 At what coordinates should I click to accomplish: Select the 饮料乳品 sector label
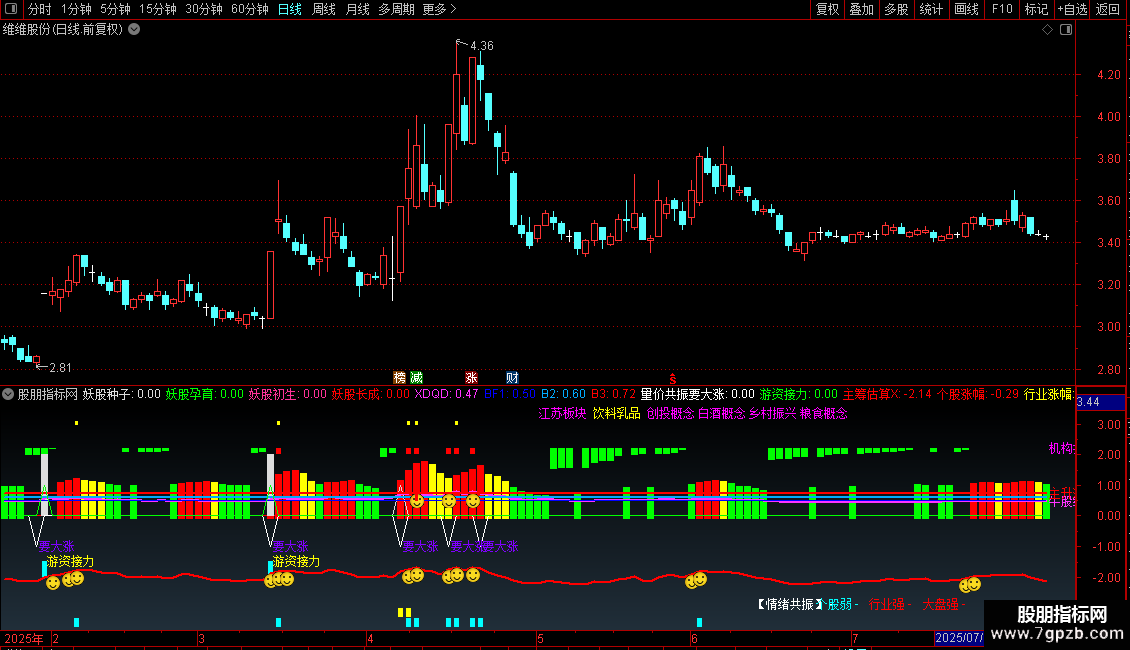pos(616,414)
